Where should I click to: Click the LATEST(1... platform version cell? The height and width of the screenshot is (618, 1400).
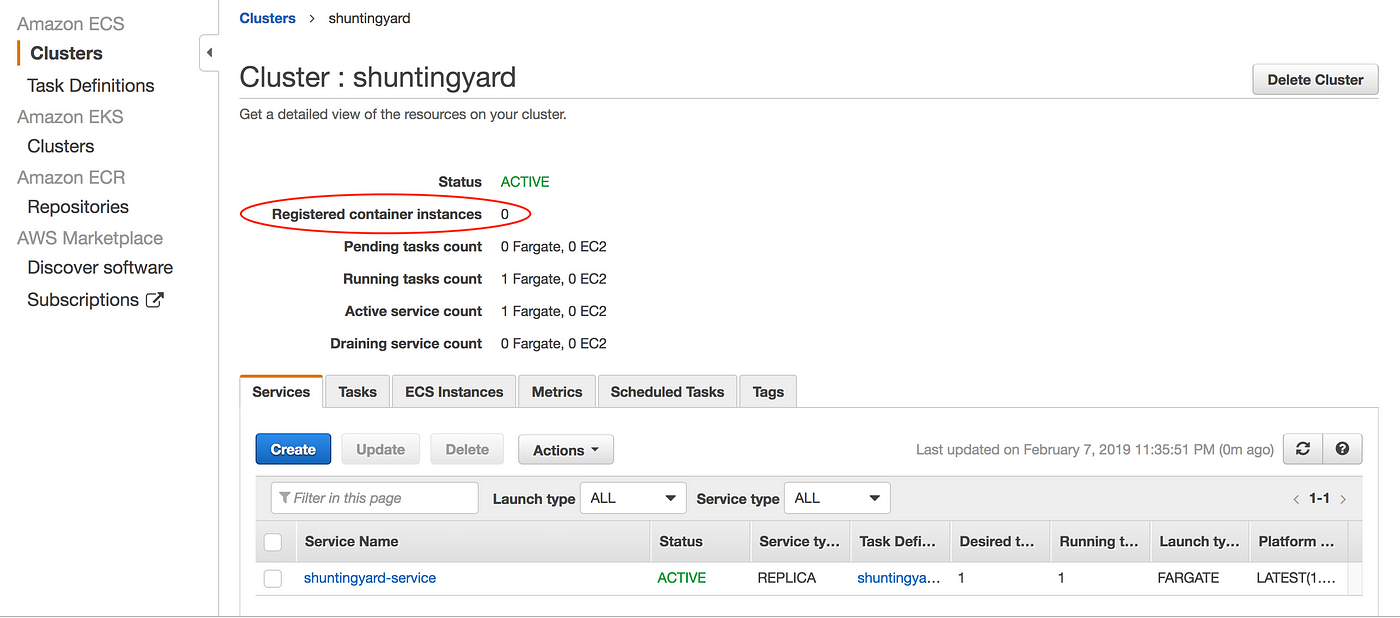click(1297, 578)
